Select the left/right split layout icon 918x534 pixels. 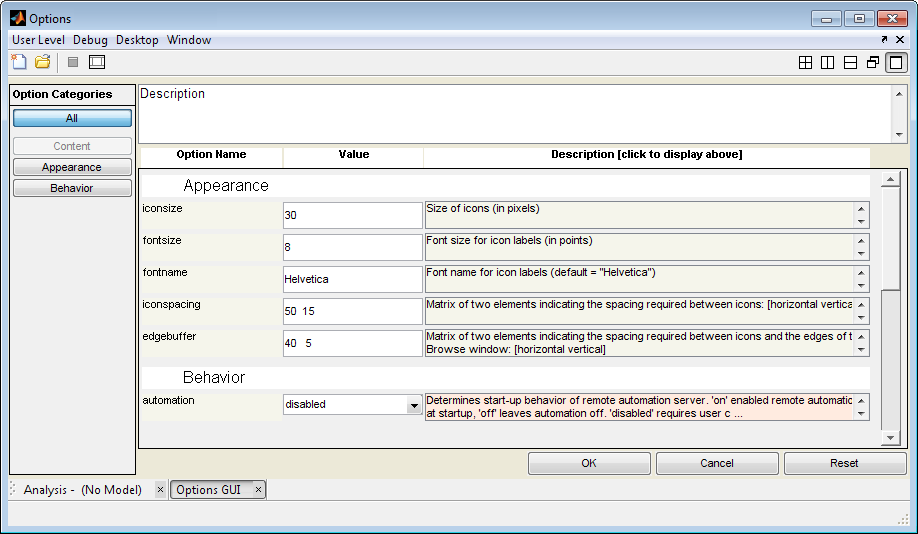point(827,63)
